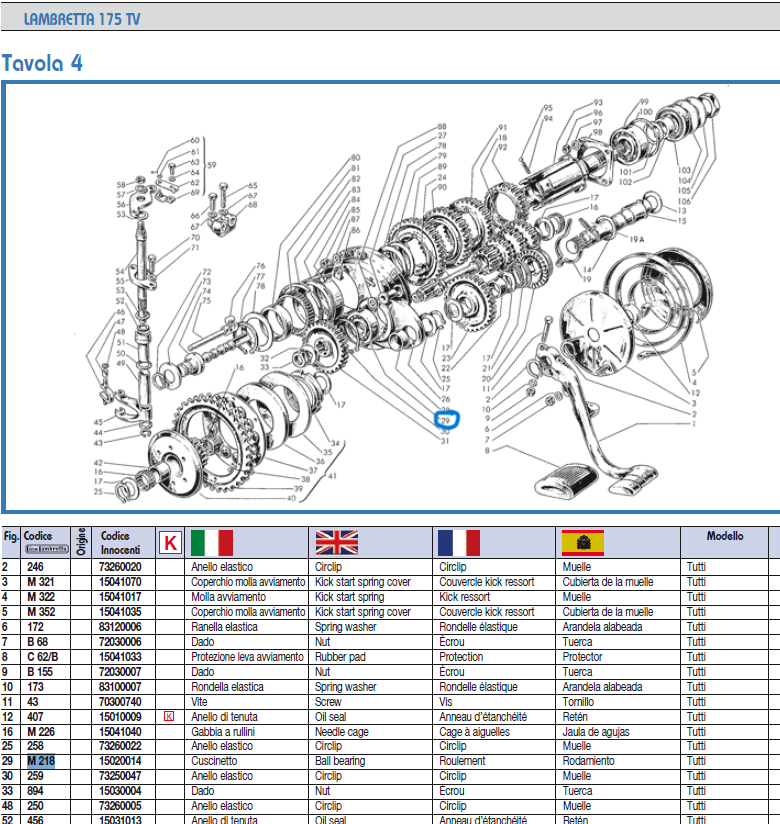Click the 'Gabbia a rullini' cell
This screenshot has height=824, width=780.
pyautogui.click(x=223, y=732)
